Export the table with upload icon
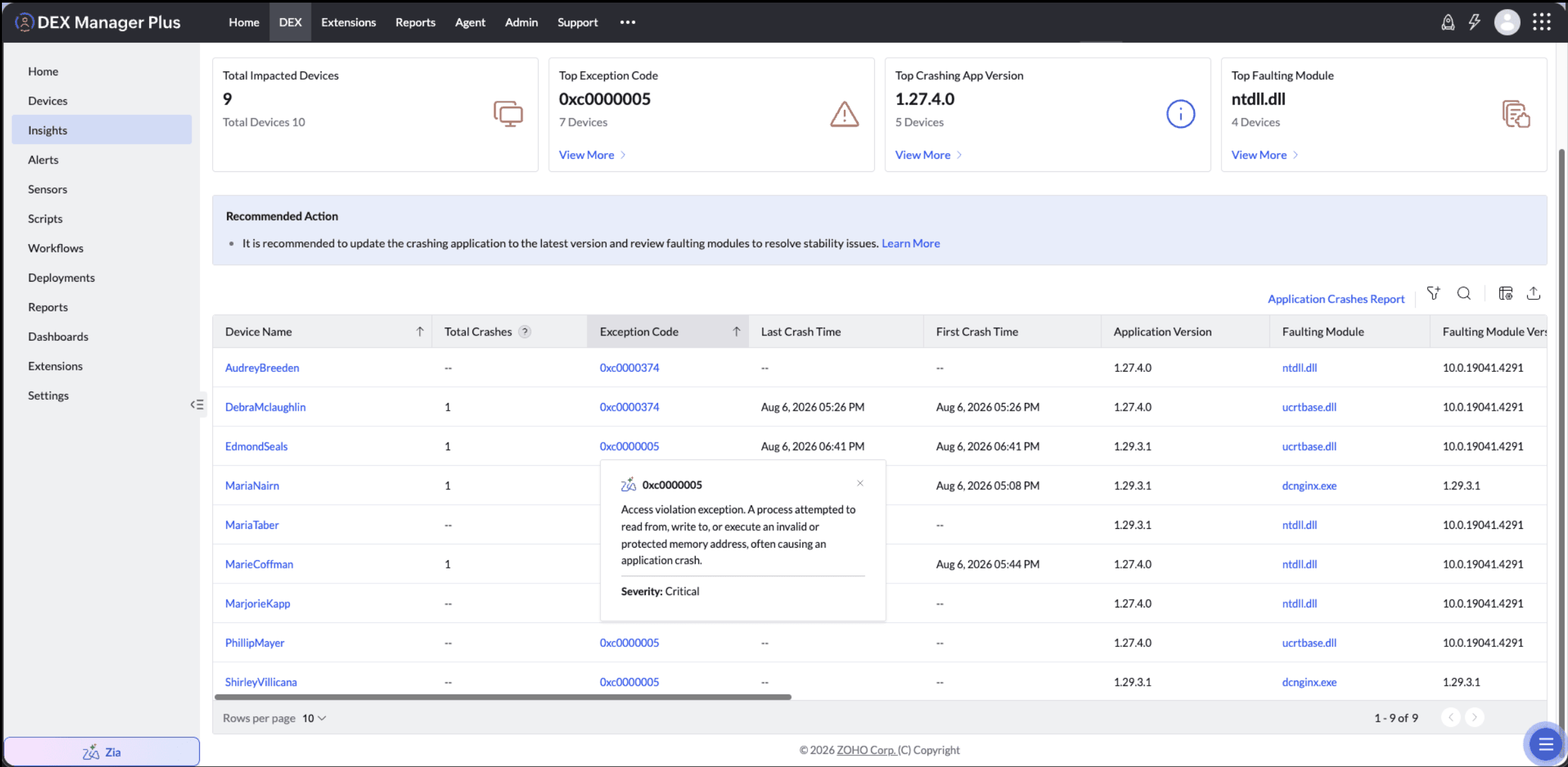 click(1534, 293)
